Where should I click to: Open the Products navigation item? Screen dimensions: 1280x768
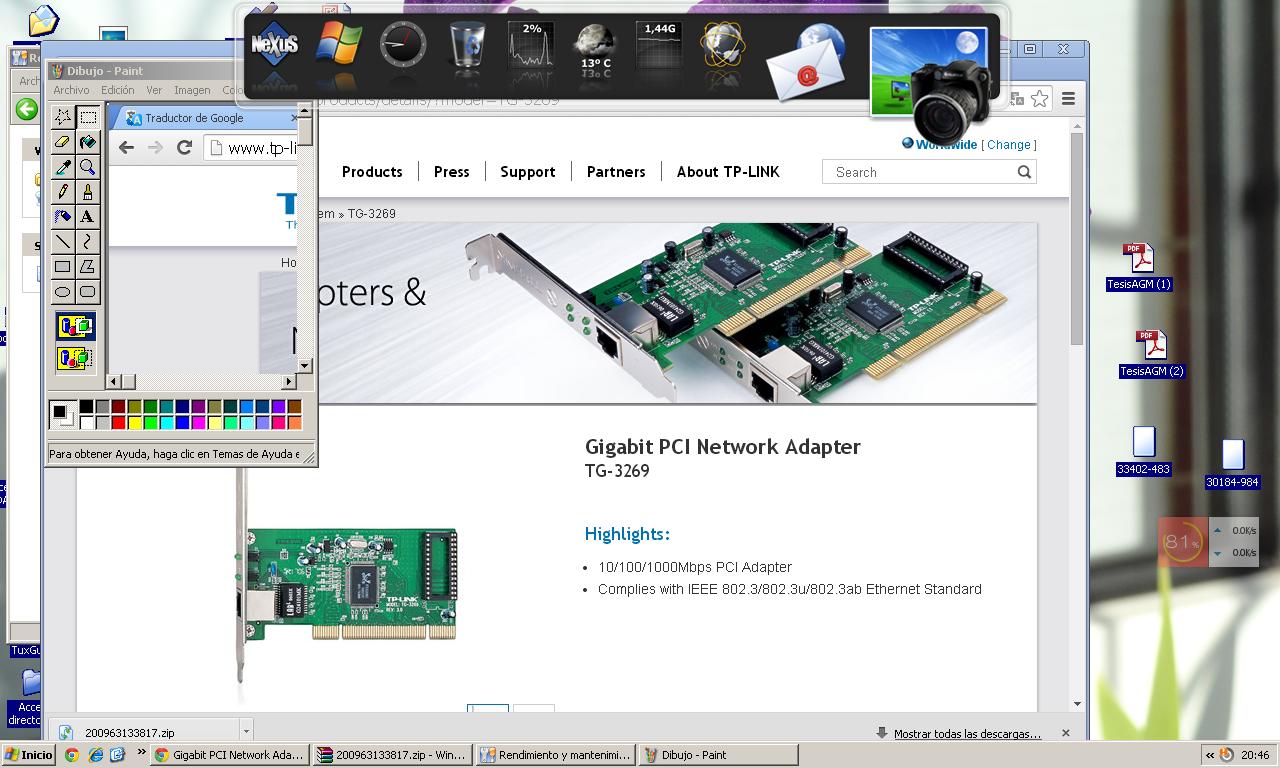372,172
